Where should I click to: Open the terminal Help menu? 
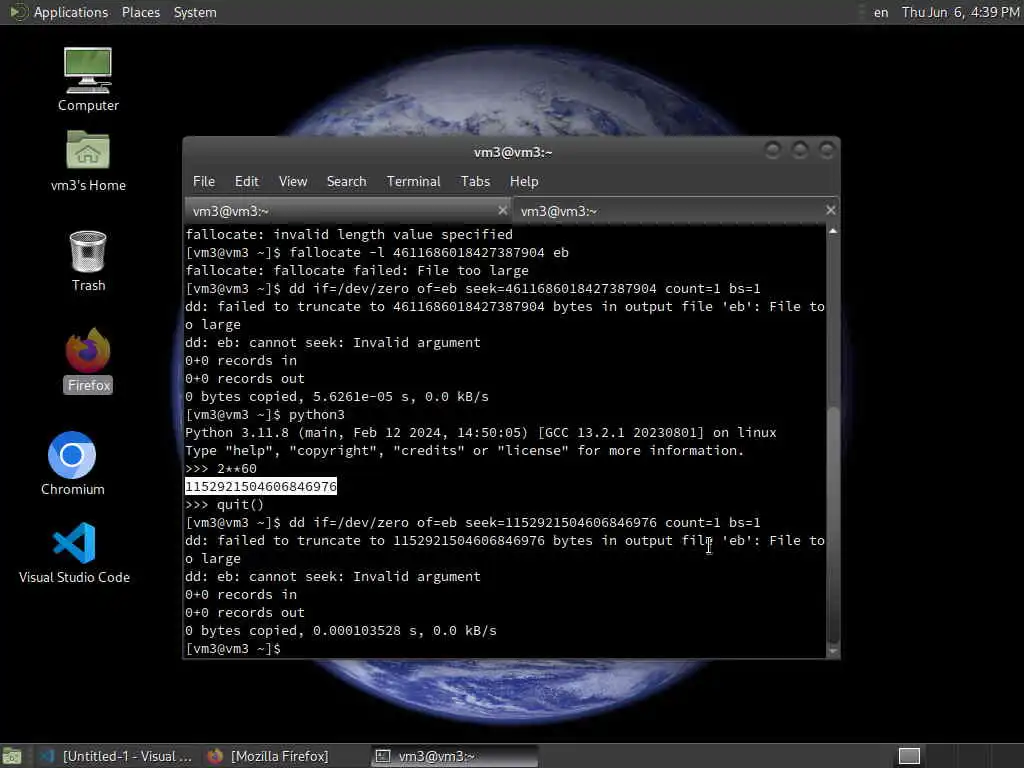click(524, 182)
